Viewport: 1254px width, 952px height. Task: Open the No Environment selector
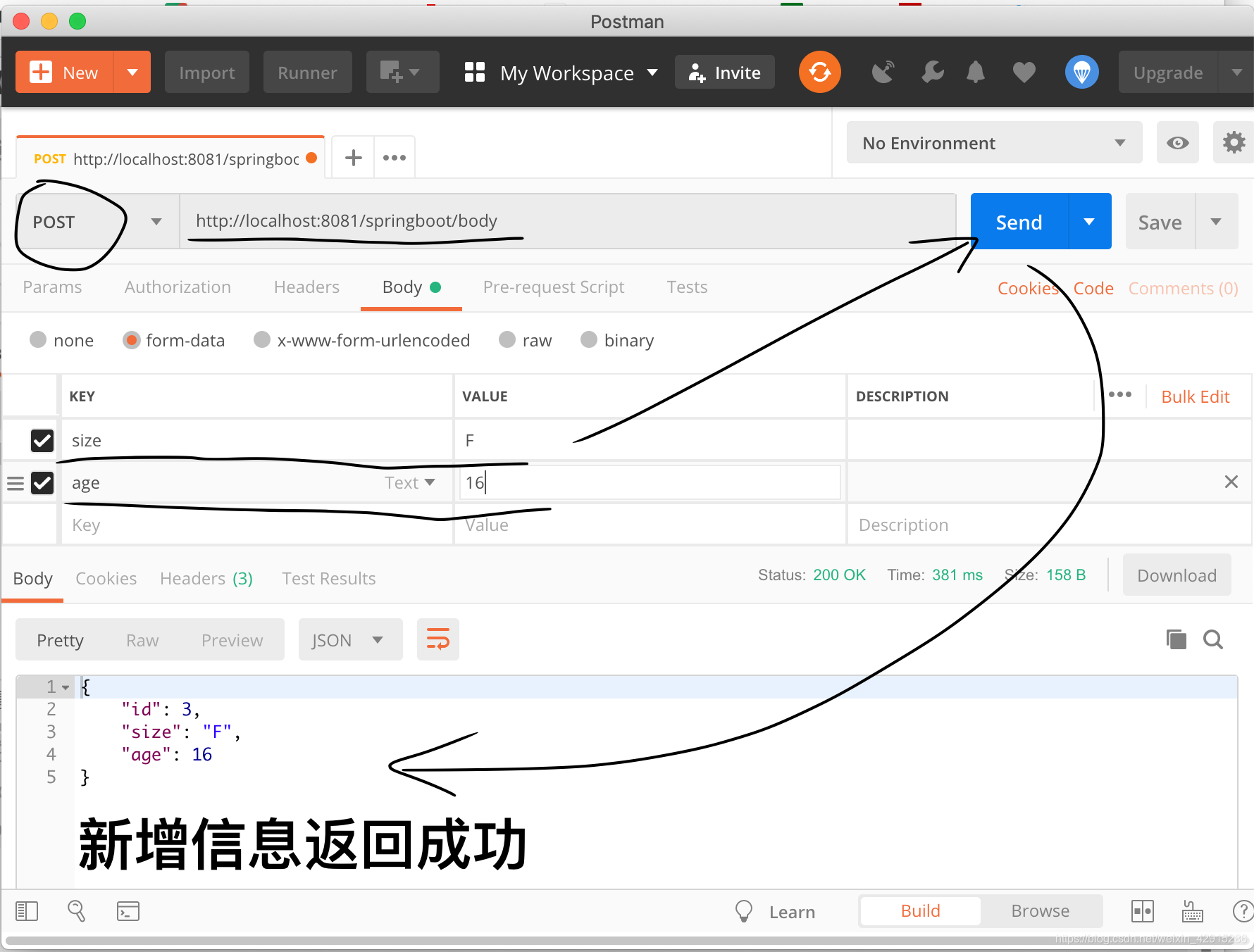coord(994,143)
